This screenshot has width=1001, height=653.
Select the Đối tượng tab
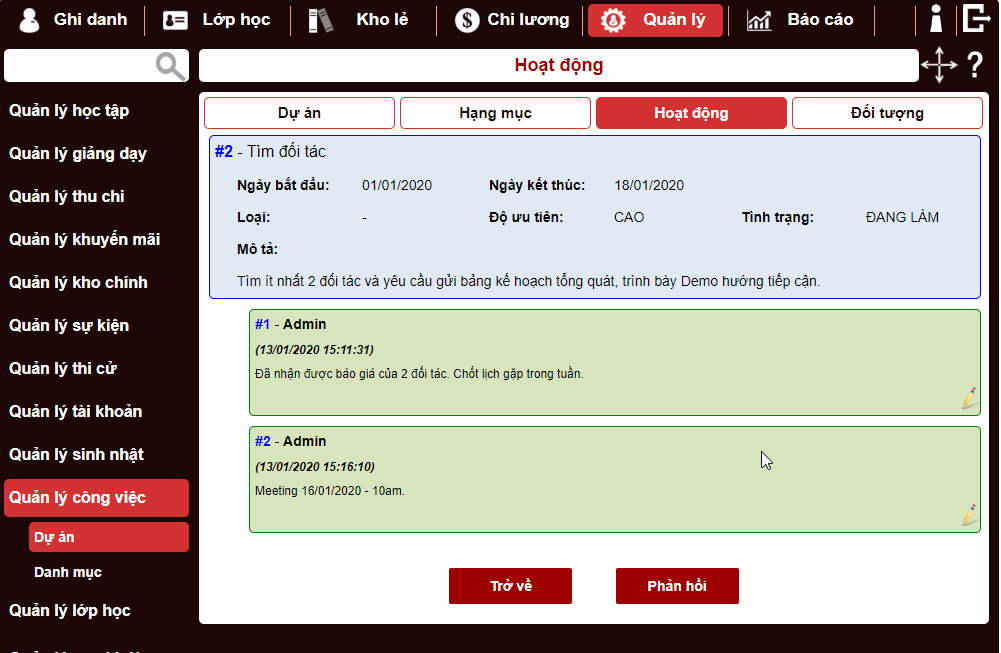coord(887,113)
